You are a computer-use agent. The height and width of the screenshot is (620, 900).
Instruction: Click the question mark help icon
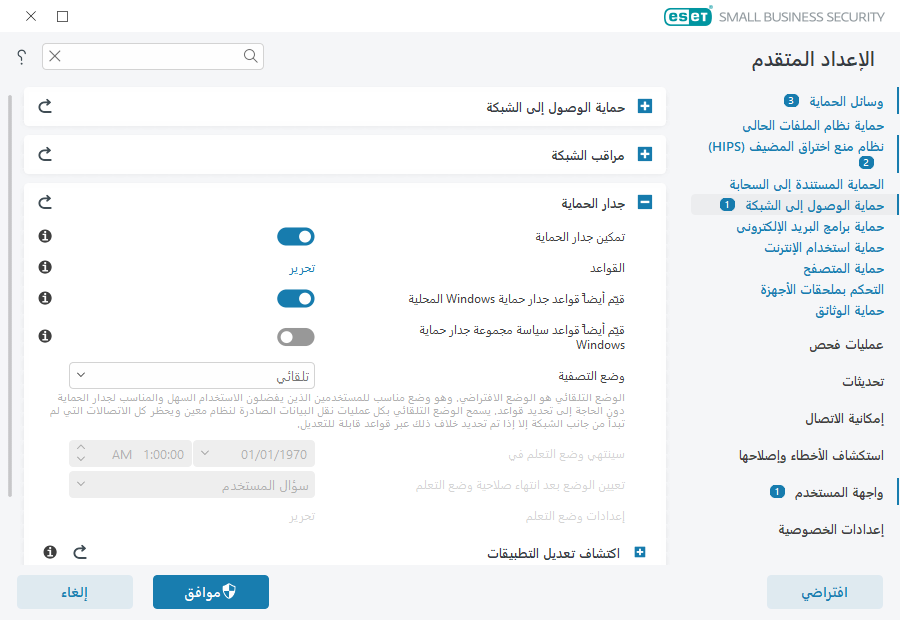point(21,57)
